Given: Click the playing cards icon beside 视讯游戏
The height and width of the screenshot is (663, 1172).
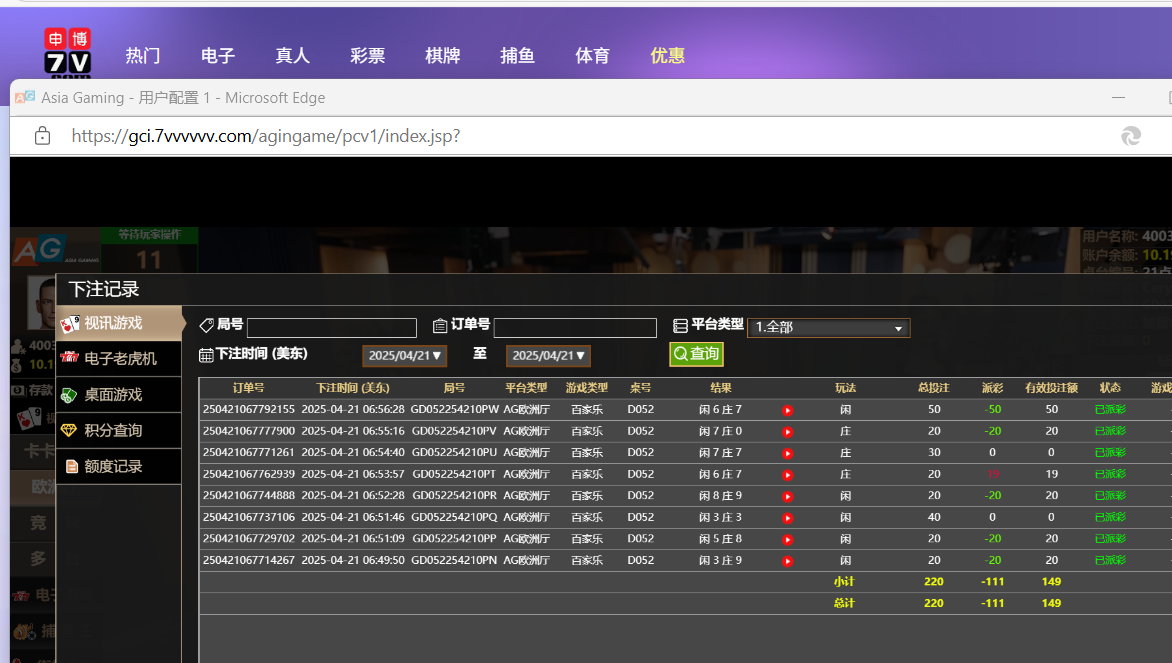Looking at the screenshot, I should pyautogui.click(x=70, y=324).
